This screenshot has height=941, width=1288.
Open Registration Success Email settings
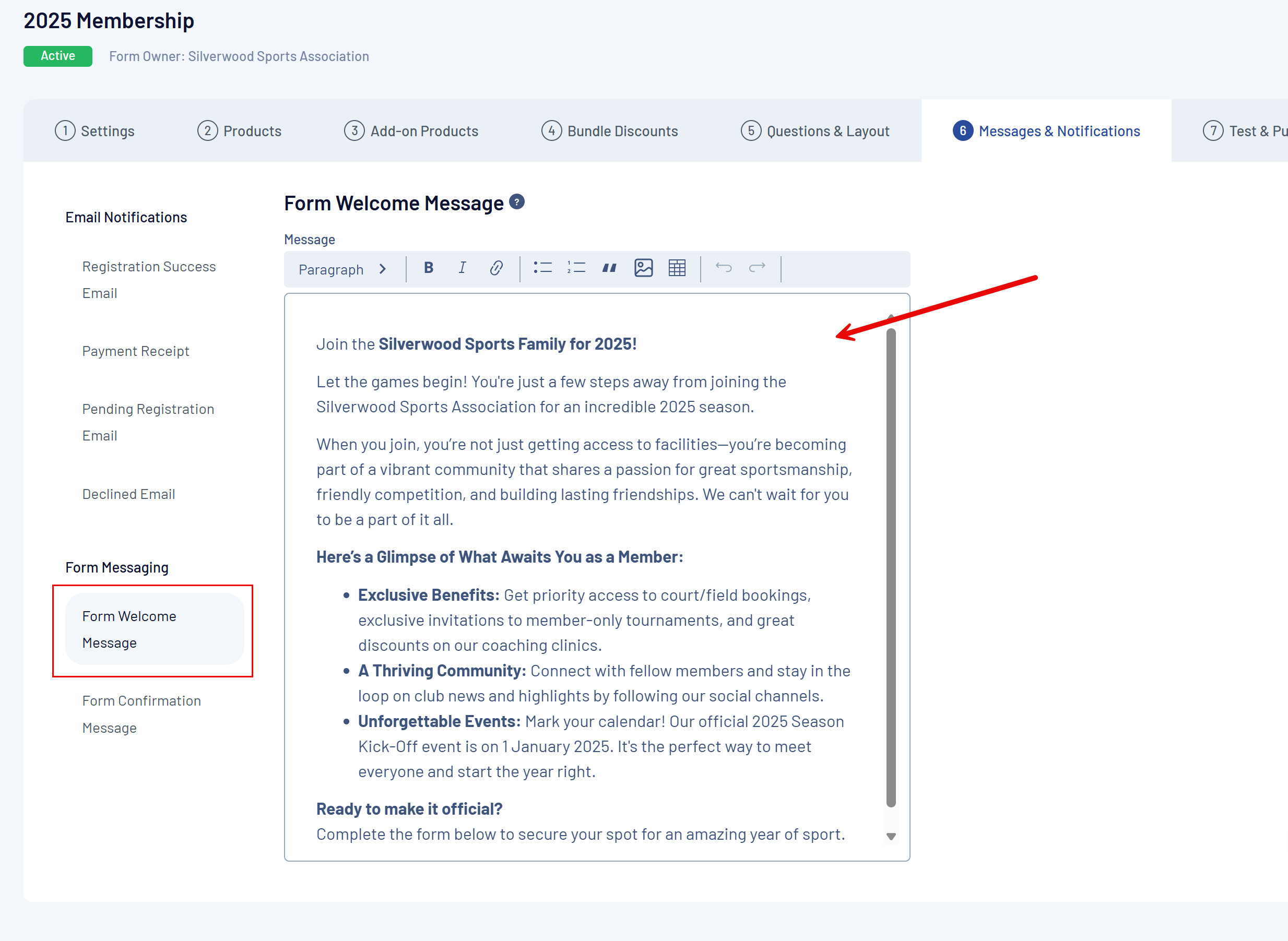tap(149, 280)
